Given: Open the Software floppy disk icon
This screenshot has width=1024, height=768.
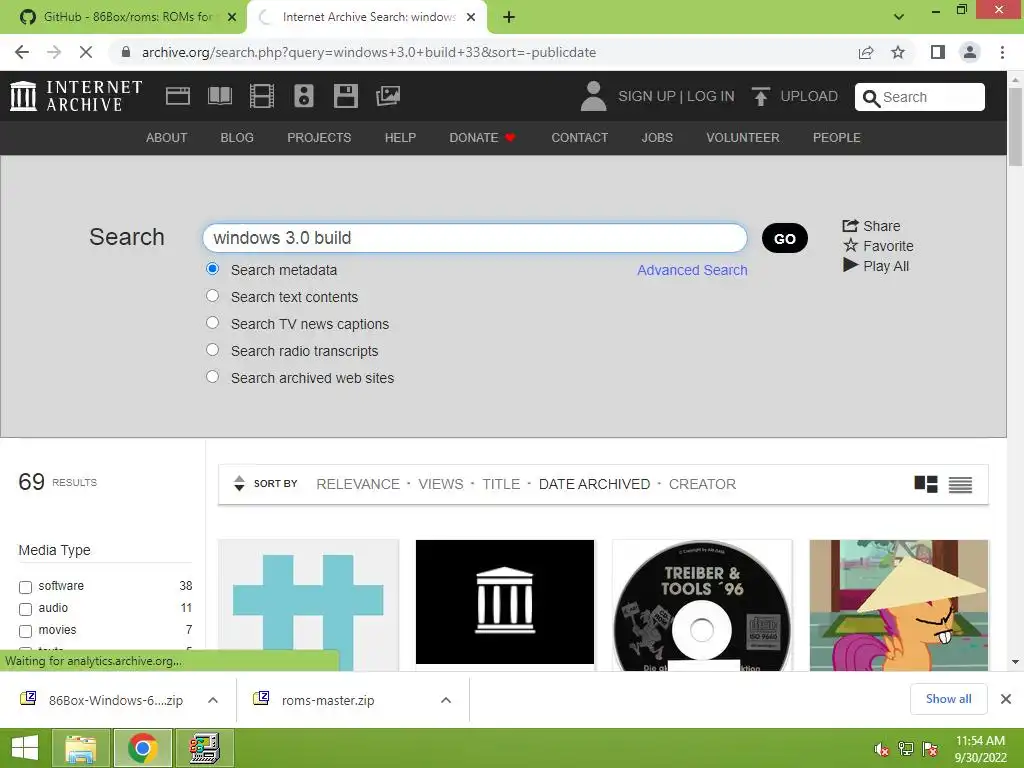Looking at the screenshot, I should click(x=345, y=96).
